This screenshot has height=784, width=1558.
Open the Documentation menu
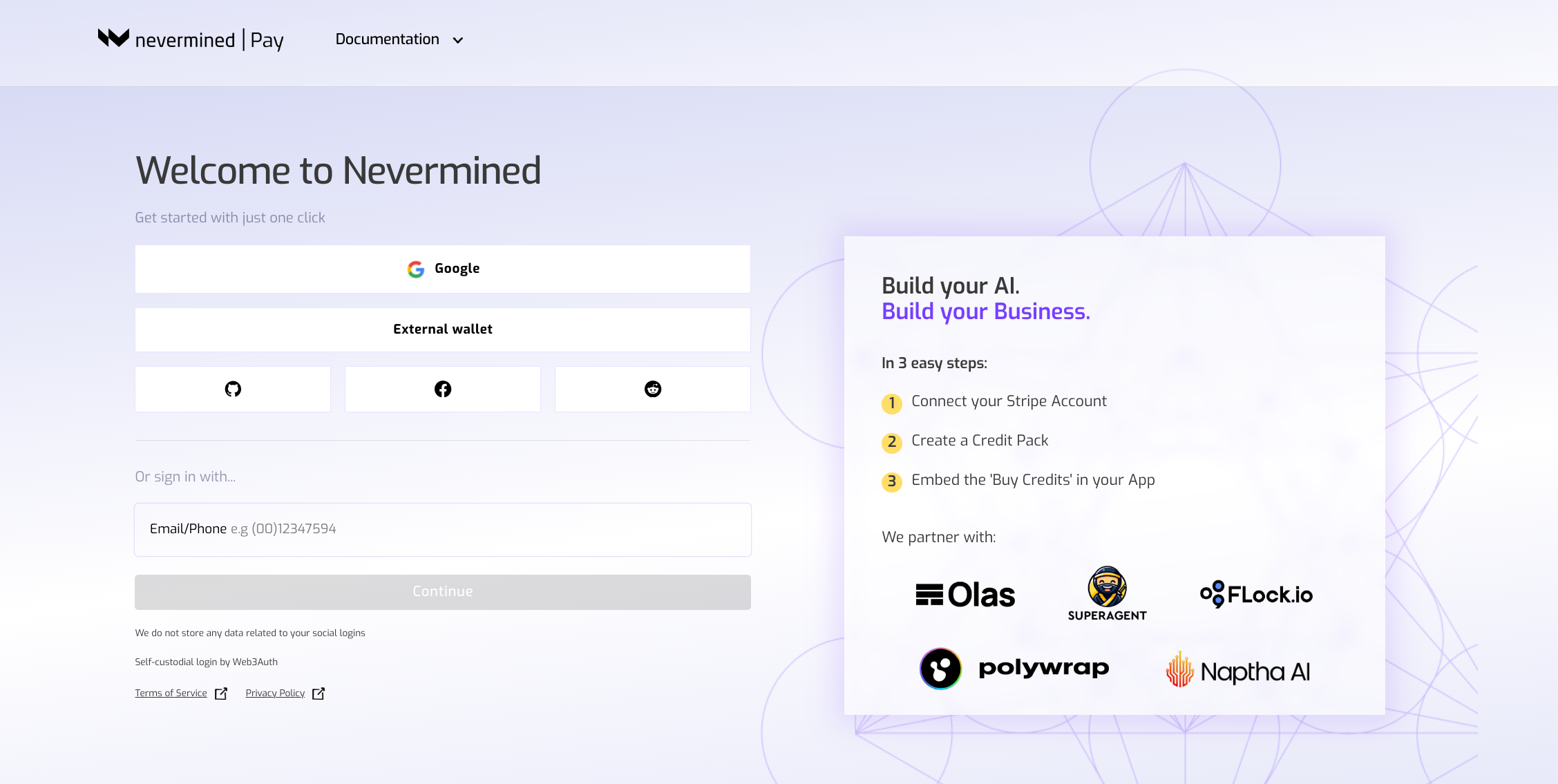[388, 39]
